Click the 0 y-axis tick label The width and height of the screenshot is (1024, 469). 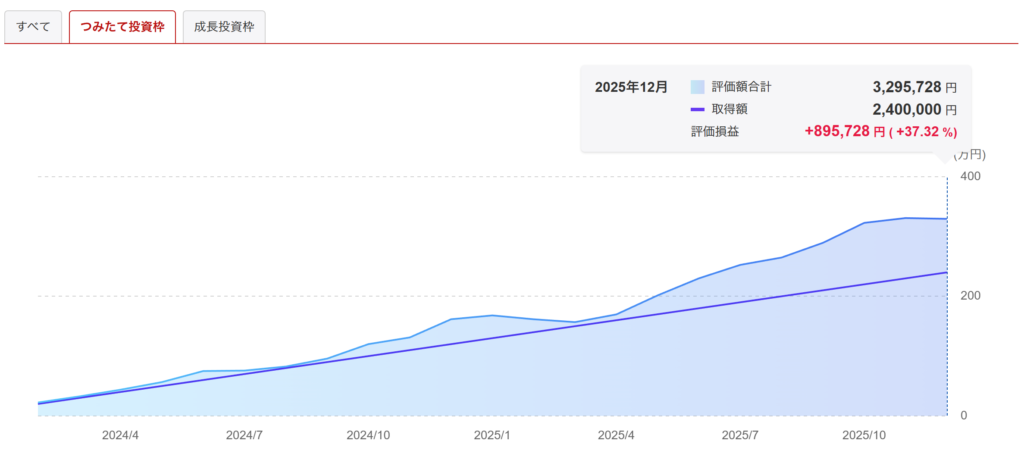(963, 415)
